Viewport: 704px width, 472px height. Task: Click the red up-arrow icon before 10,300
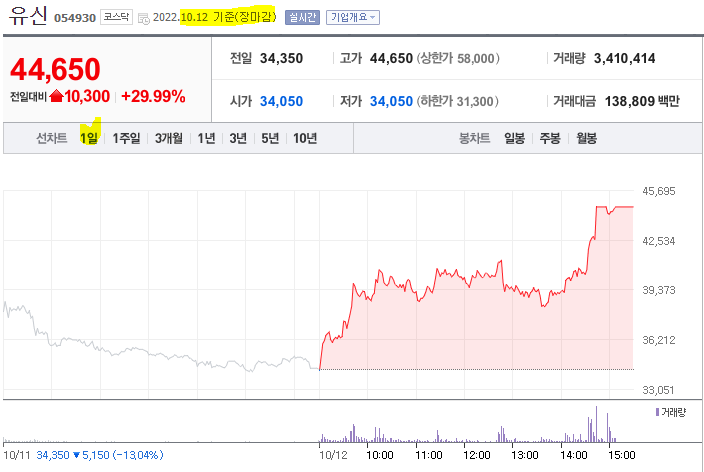pos(56,96)
